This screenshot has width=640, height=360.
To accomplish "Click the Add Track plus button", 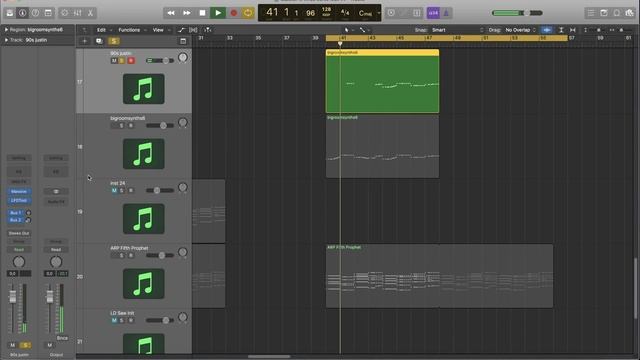I will coord(84,41).
